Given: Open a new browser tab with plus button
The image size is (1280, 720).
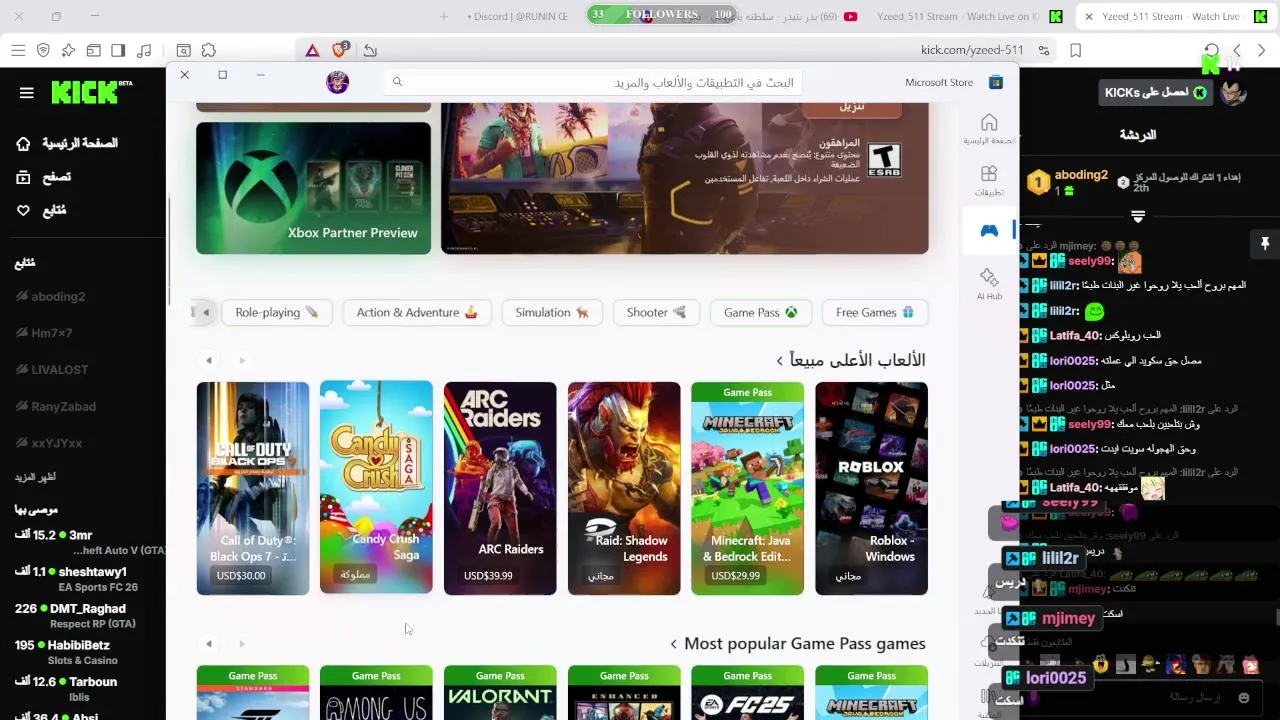Looking at the screenshot, I should [x=444, y=16].
